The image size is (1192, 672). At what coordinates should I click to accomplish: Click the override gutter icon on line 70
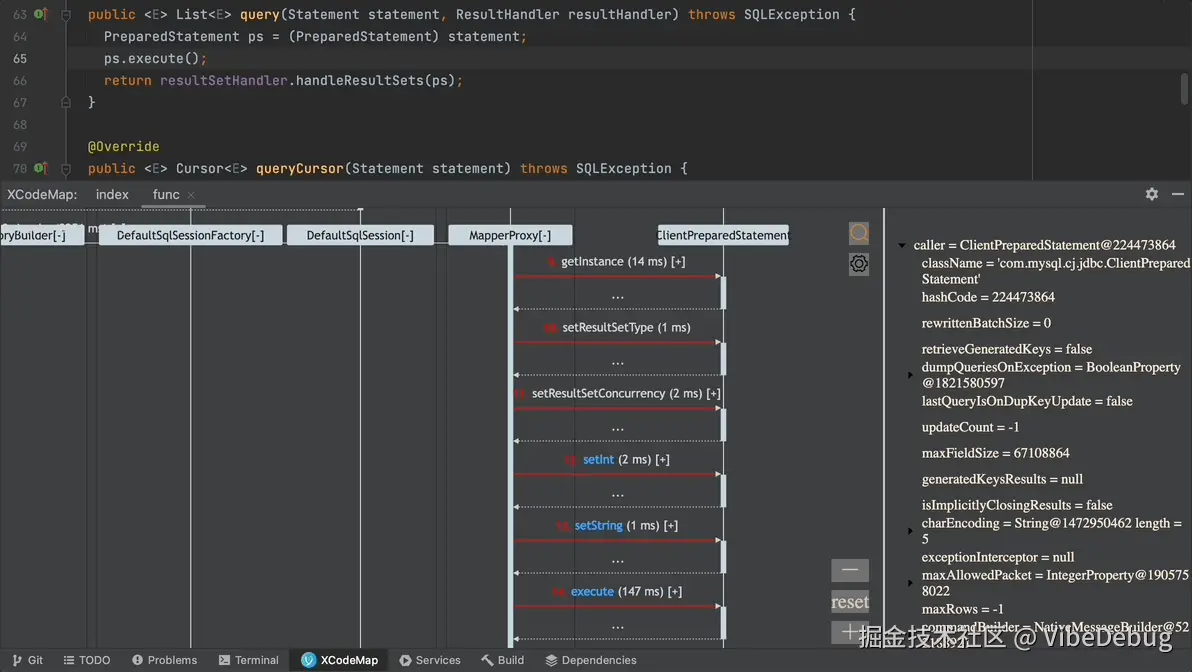pyautogui.click(x=40, y=168)
